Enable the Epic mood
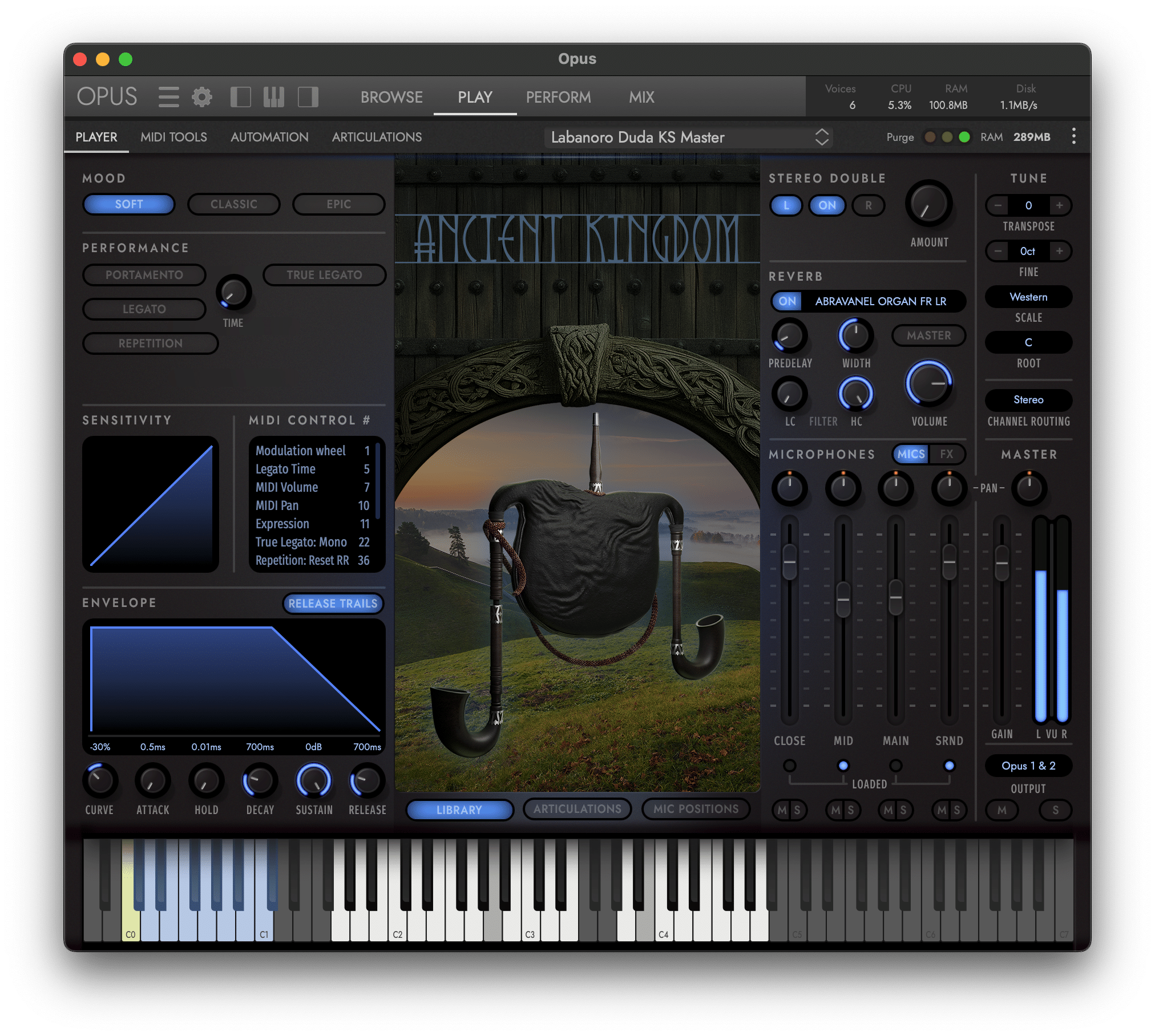 (x=339, y=204)
